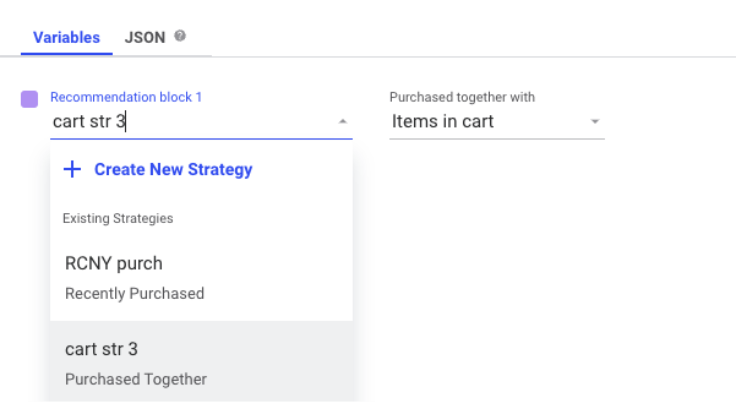Switch to the JSON tab
736x402 pixels.
pos(145,38)
